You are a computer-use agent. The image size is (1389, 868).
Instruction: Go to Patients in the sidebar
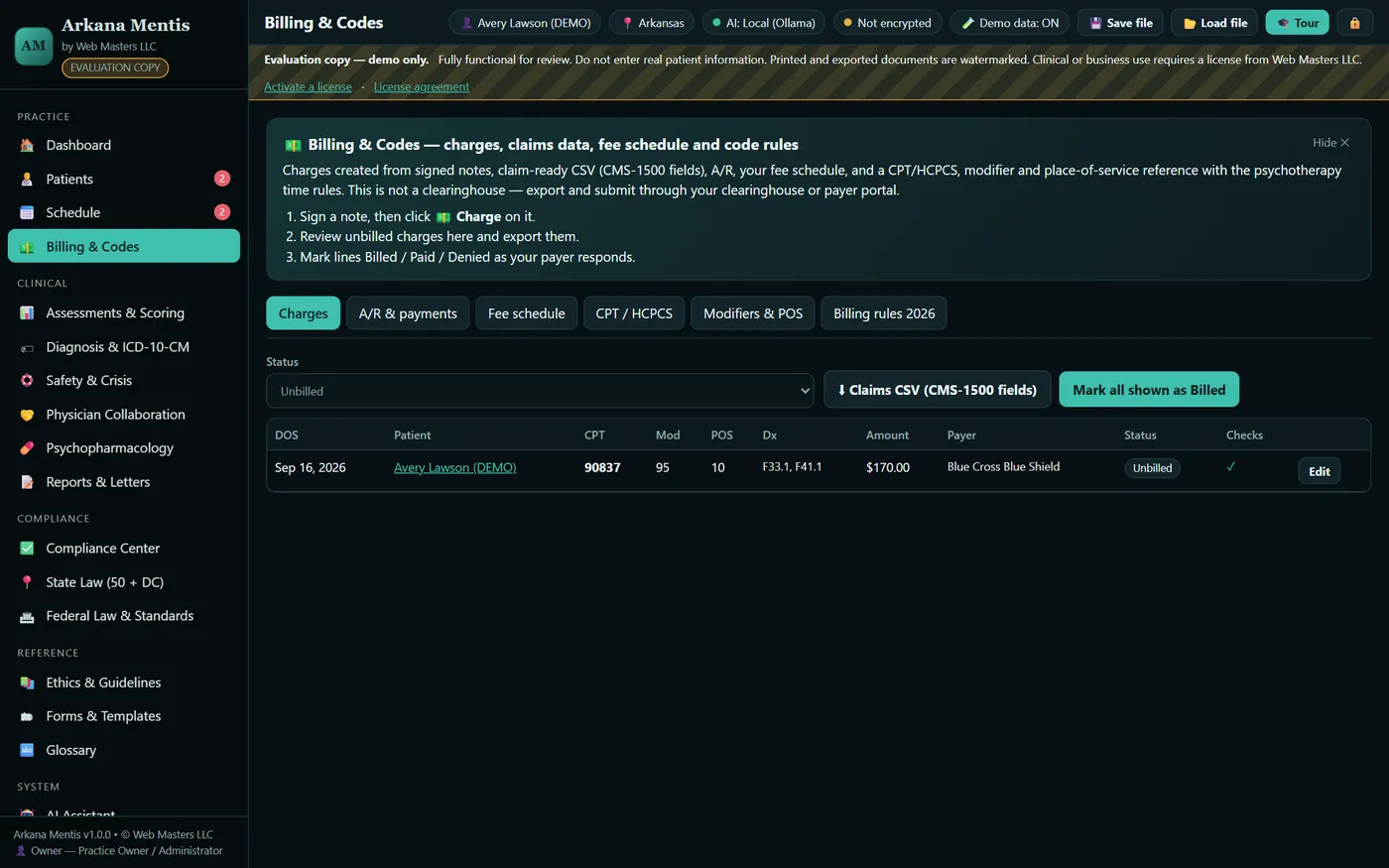click(x=124, y=179)
